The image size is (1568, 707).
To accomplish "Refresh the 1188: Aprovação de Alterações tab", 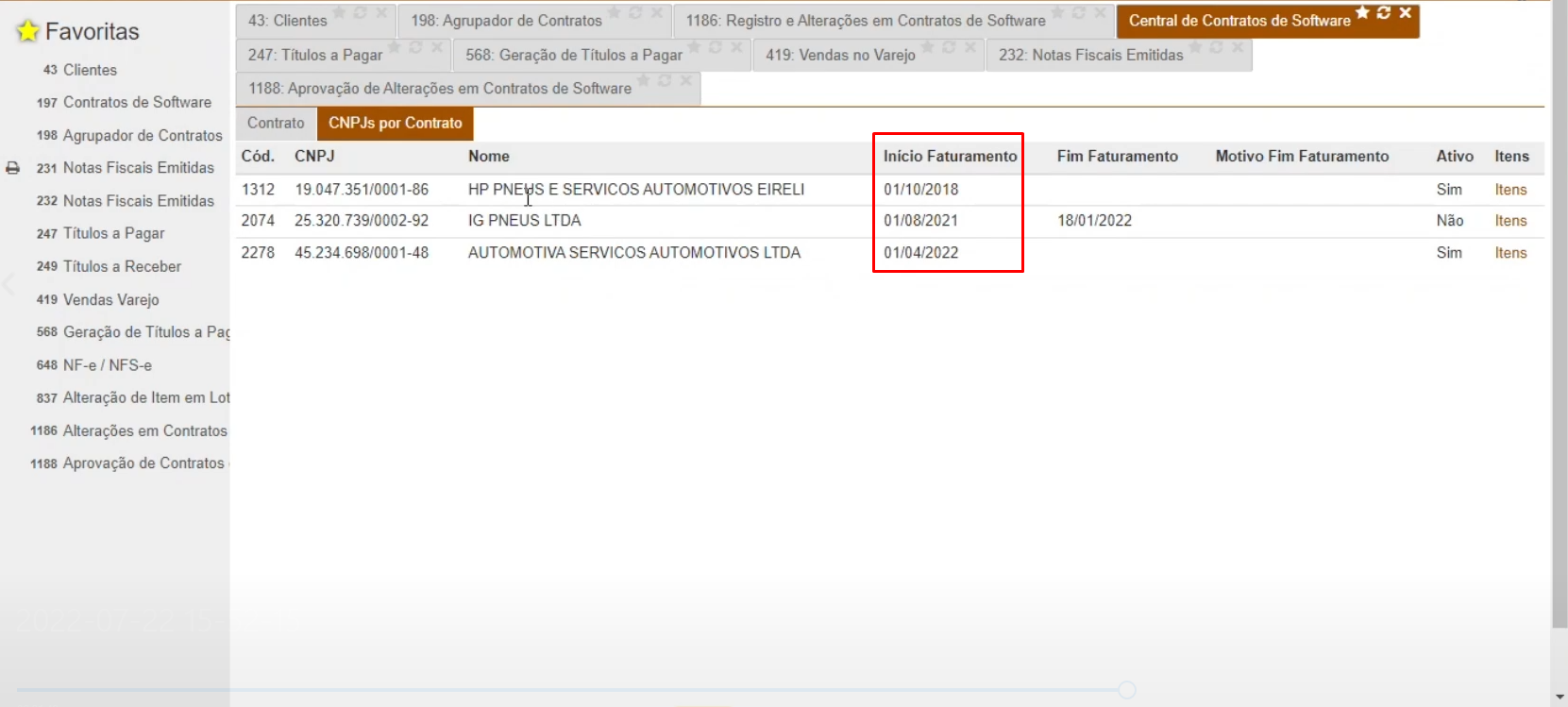I will tap(665, 81).
